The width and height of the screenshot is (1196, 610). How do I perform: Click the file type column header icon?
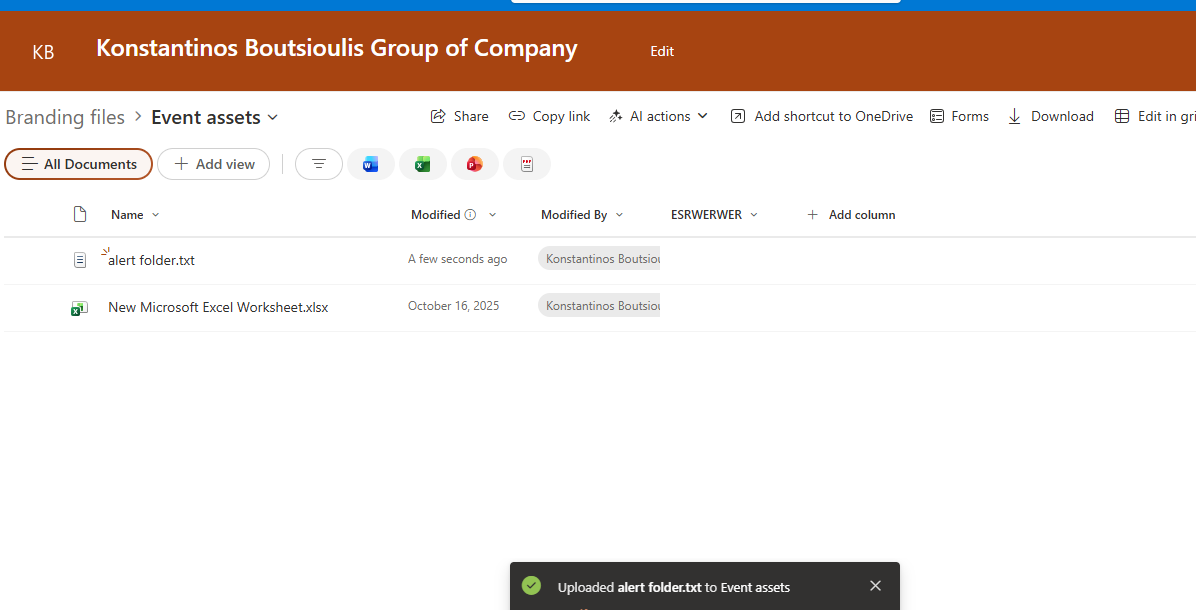80,214
